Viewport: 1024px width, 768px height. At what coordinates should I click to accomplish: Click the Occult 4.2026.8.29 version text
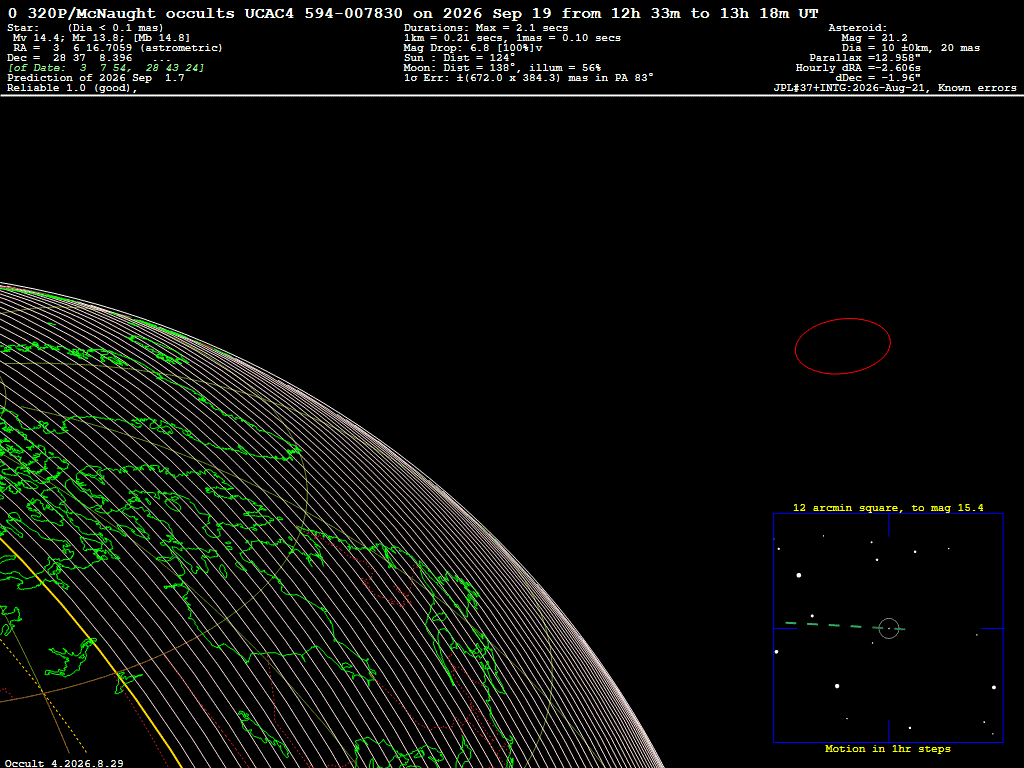pos(64,763)
